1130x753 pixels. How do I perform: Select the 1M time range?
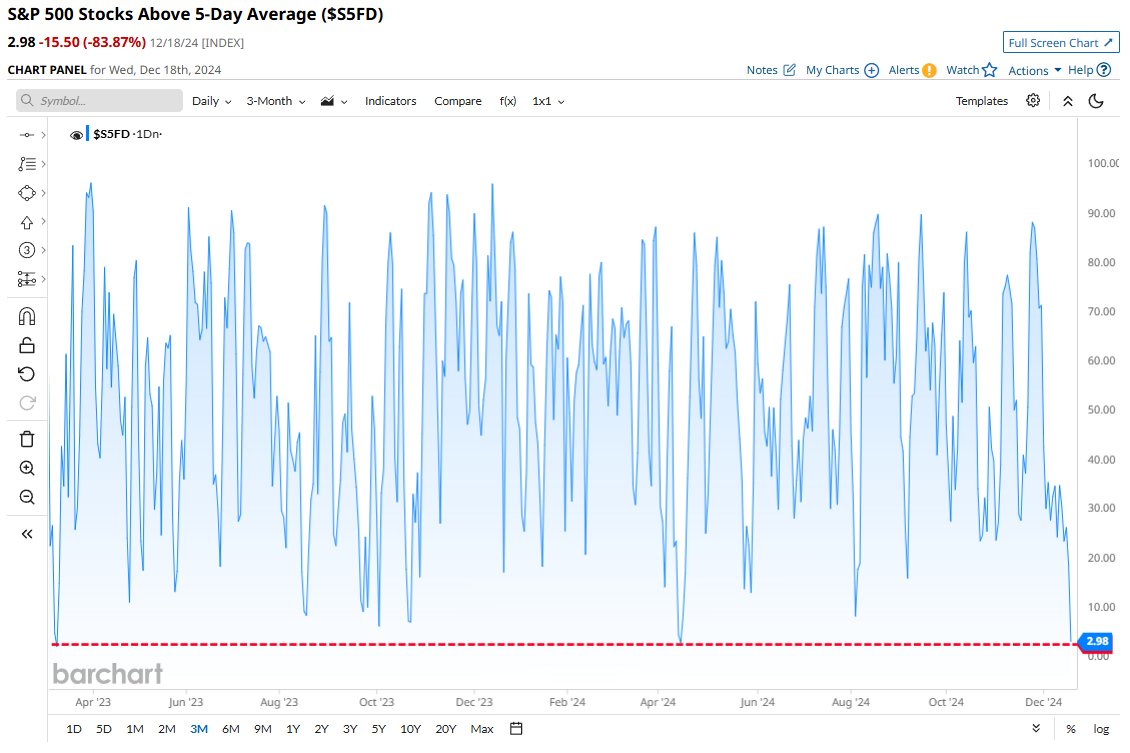pyautogui.click(x=135, y=729)
